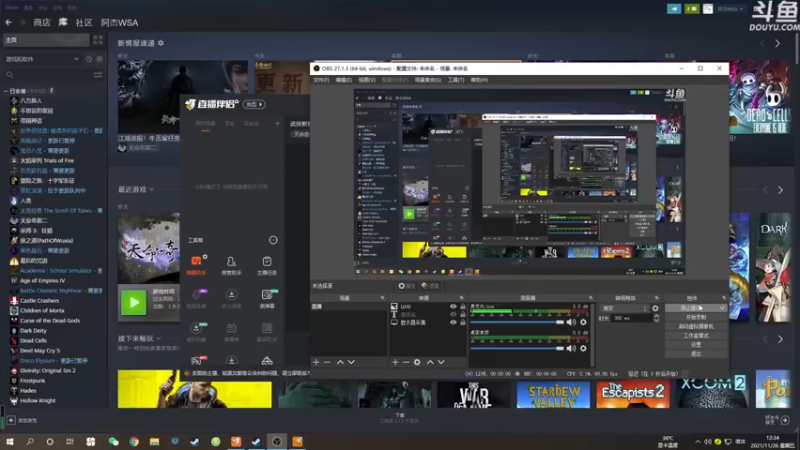Move the source up in OBS sources panel
Screen dimensions: 800x450
[430, 362]
